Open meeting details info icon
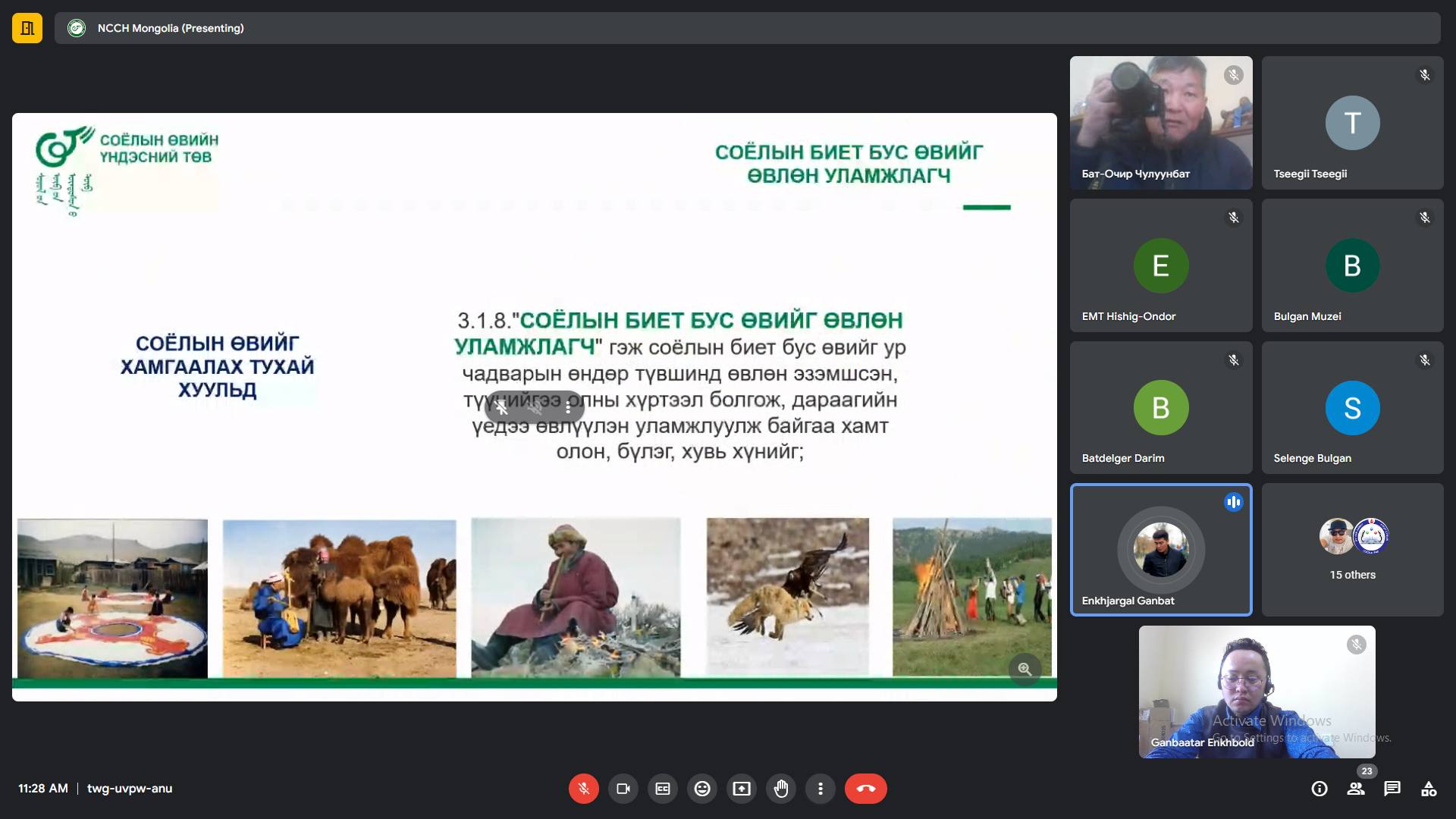The width and height of the screenshot is (1456, 819). coord(1319,789)
